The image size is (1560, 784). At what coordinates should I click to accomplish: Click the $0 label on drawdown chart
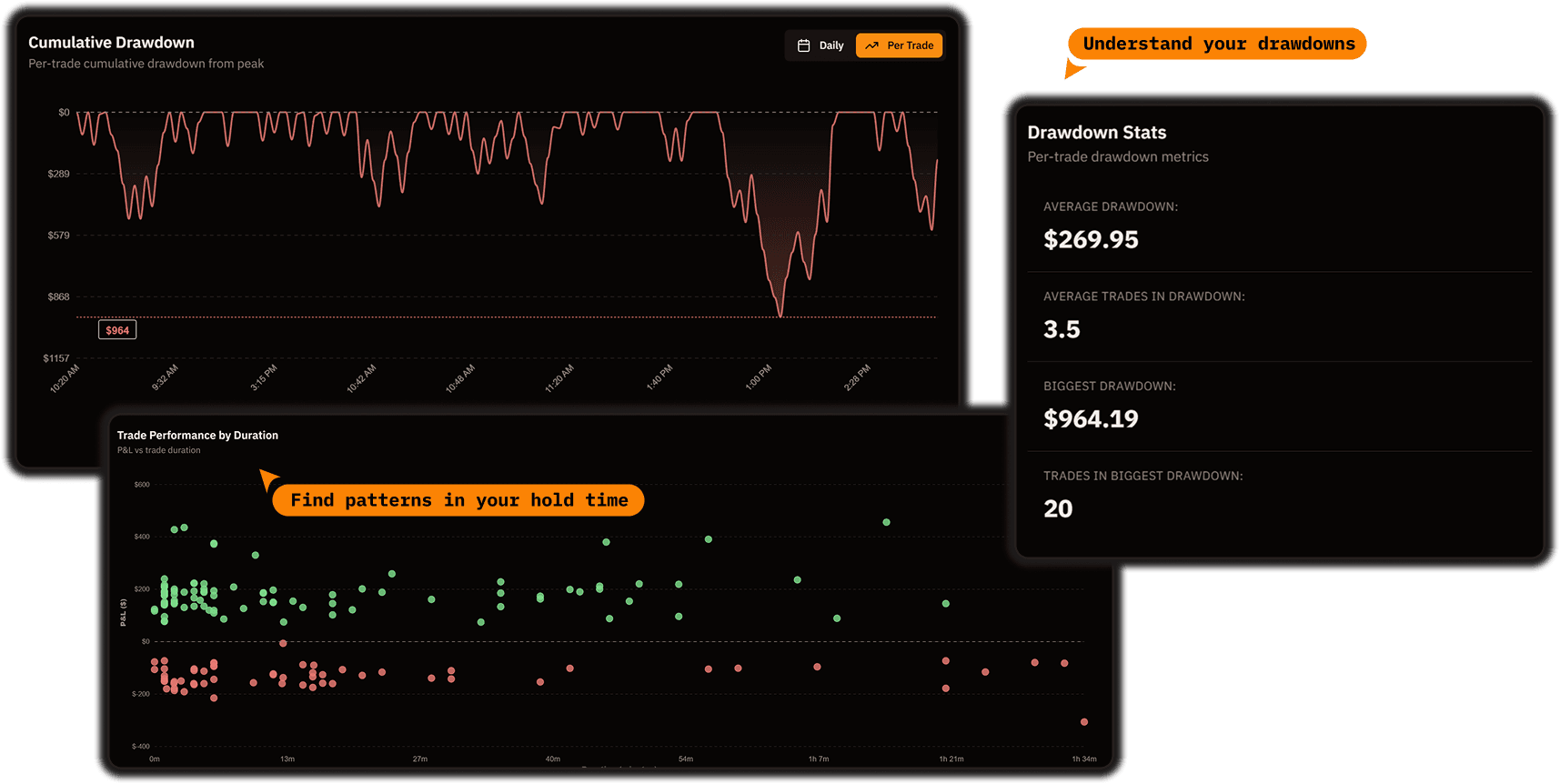click(x=64, y=113)
